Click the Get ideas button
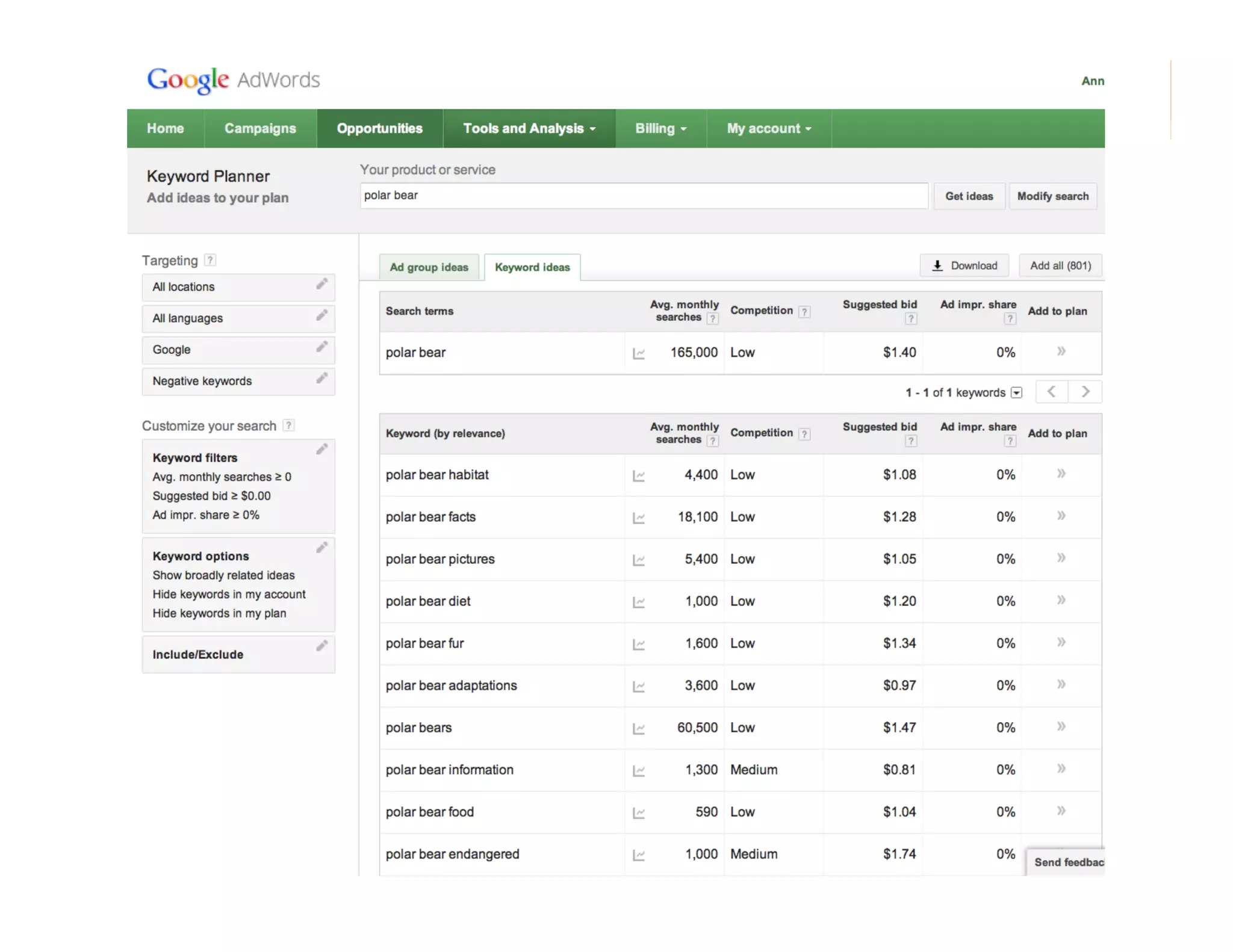Screen dimensions: 1233x952 [969, 196]
